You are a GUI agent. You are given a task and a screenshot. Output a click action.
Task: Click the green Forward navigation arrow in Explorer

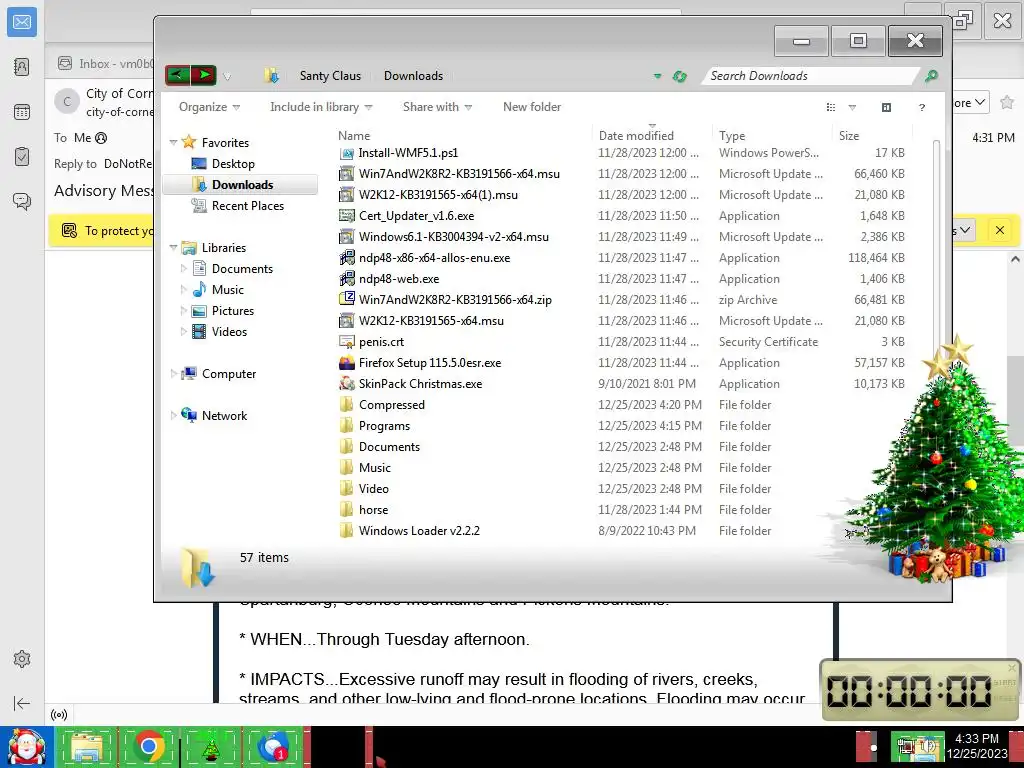pyautogui.click(x=204, y=75)
